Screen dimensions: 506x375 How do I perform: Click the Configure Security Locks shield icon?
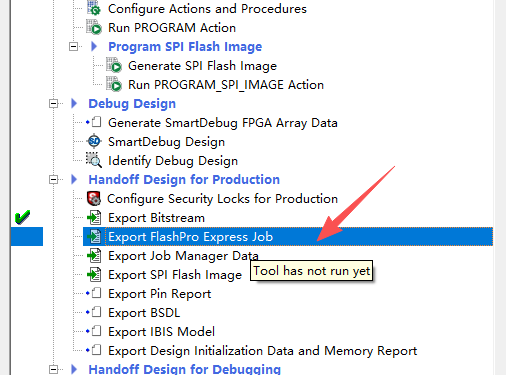(x=94, y=198)
